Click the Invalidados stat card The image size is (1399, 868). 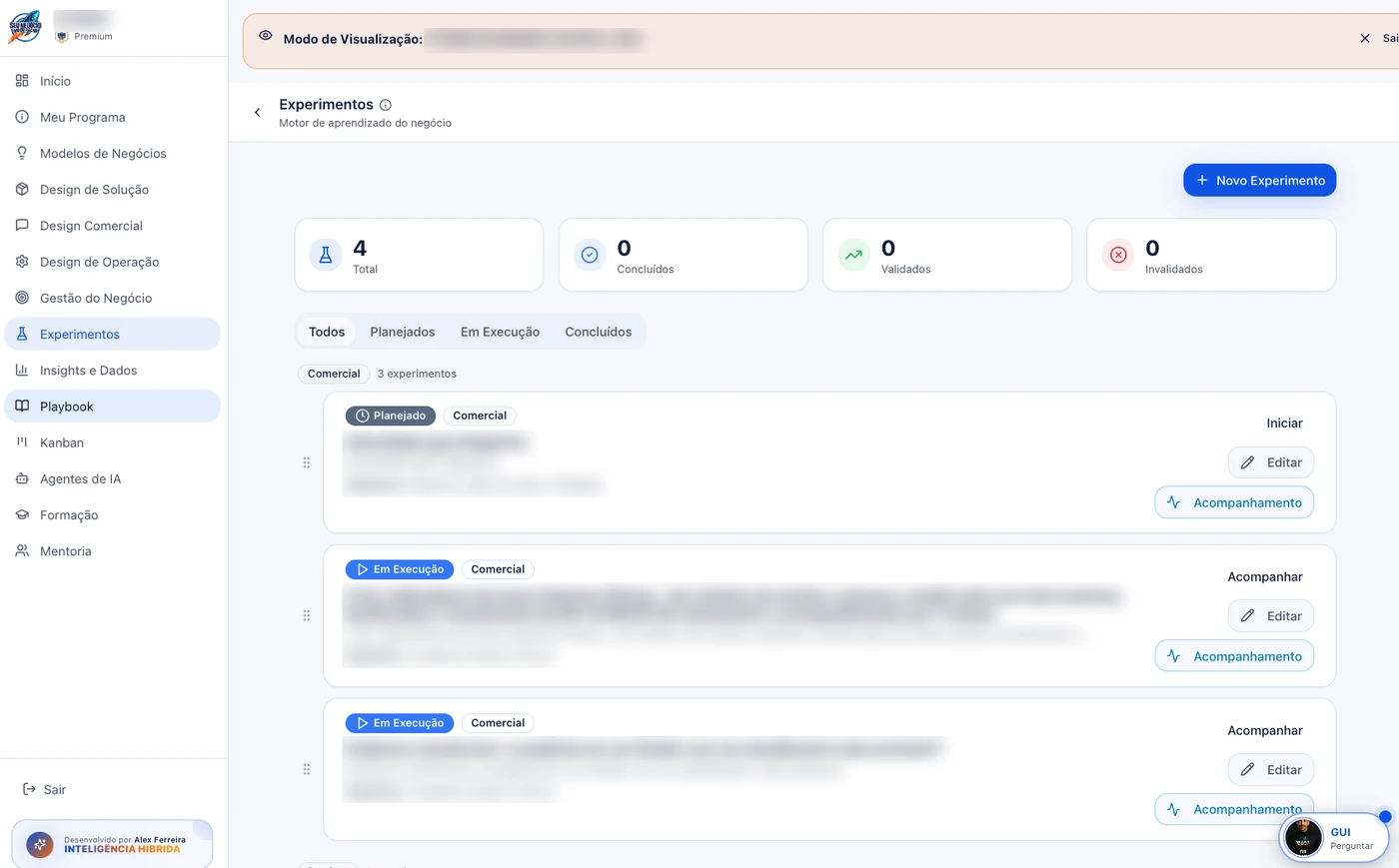[x=1211, y=255]
